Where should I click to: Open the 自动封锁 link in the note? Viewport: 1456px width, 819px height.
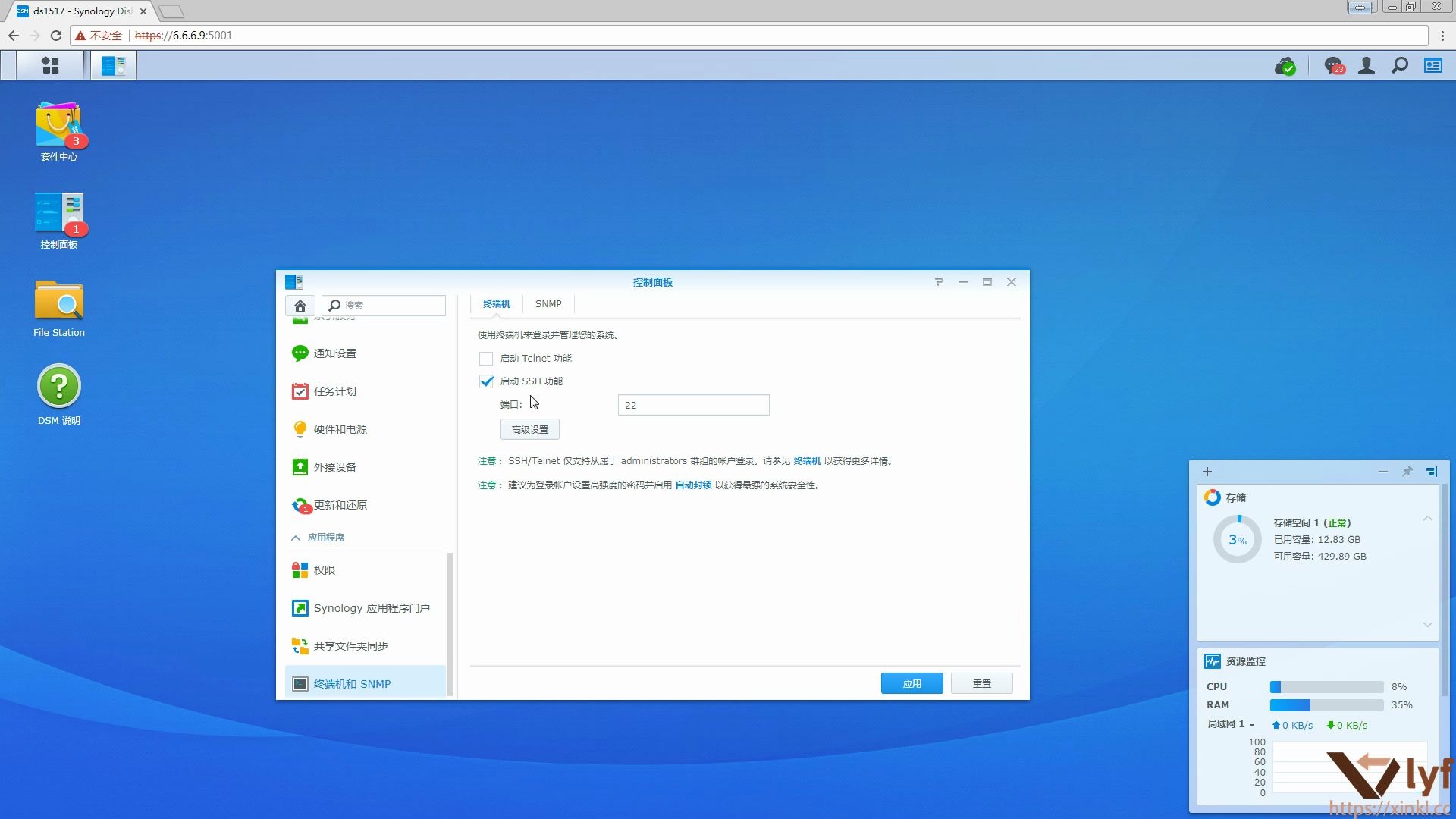692,485
